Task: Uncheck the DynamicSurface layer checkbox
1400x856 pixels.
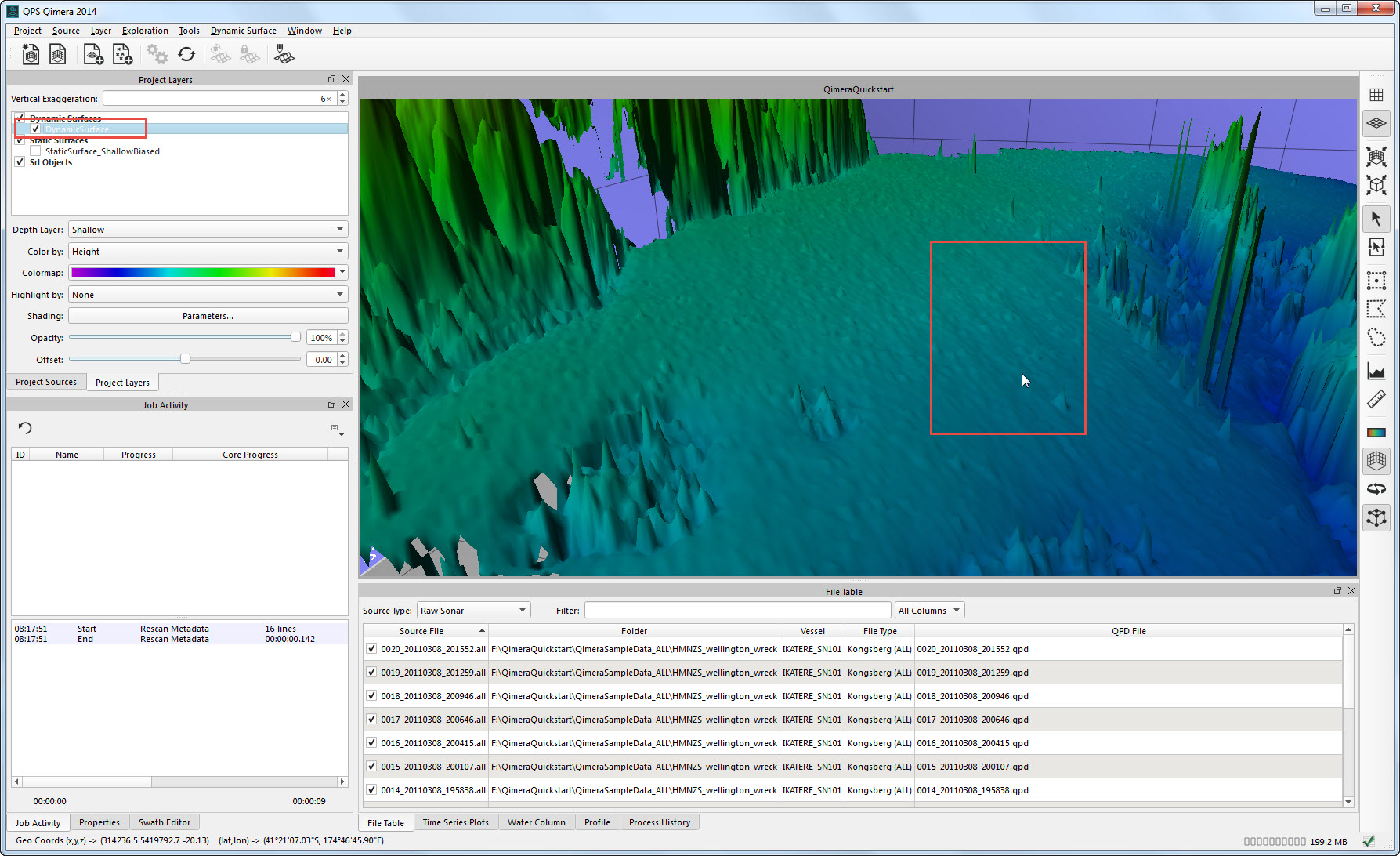Action: pos(35,129)
